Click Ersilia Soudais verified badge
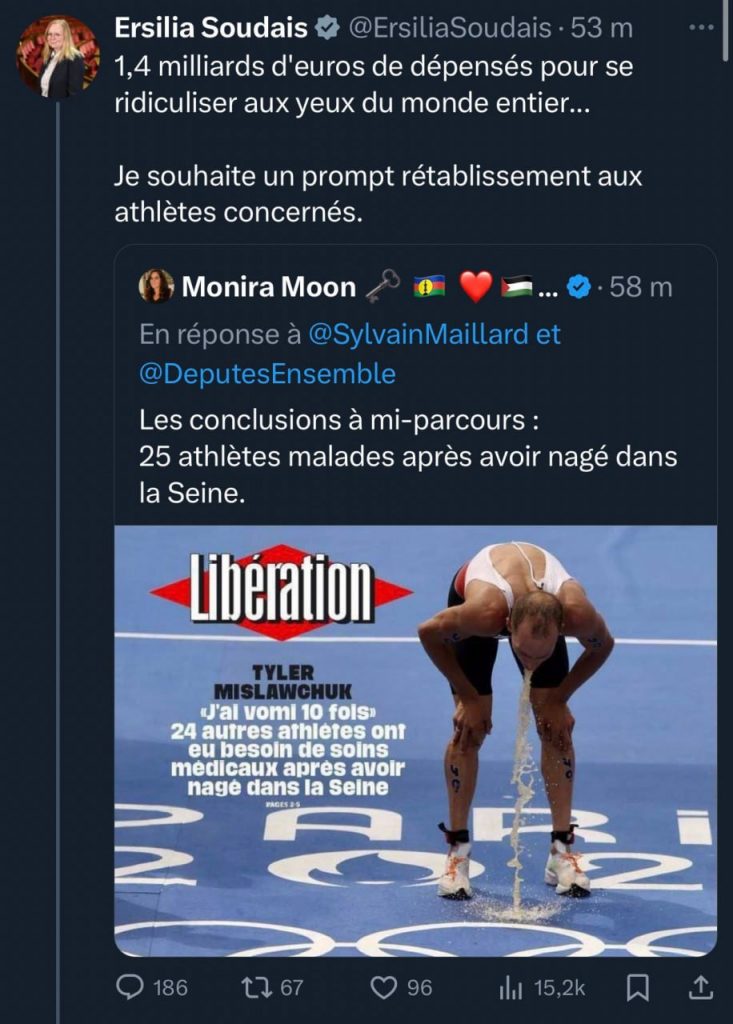Image resolution: width=733 pixels, height=1024 pixels. pyautogui.click(x=327, y=28)
